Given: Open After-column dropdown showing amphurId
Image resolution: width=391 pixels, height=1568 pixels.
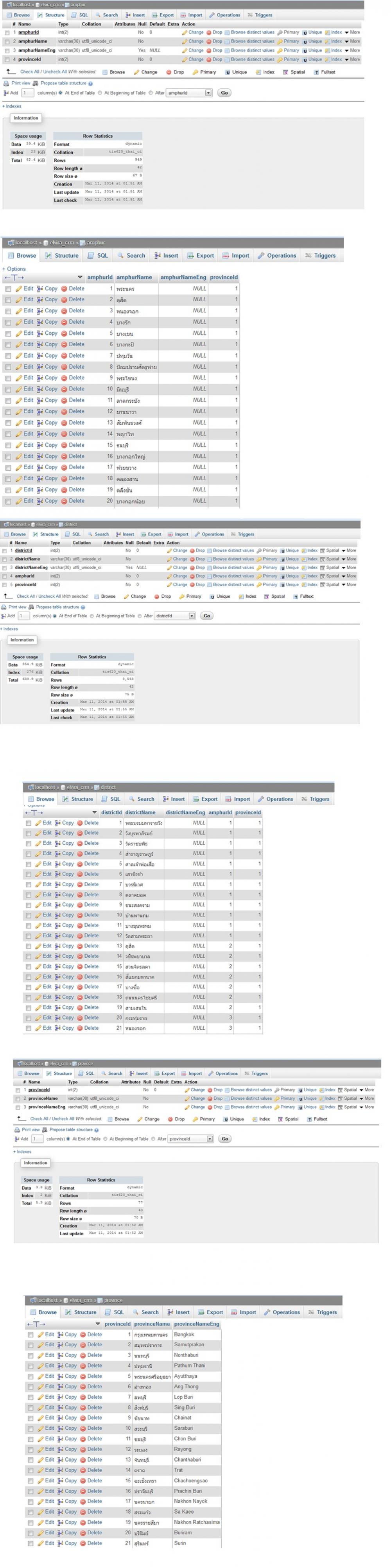Looking at the screenshot, I should point(189,93).
